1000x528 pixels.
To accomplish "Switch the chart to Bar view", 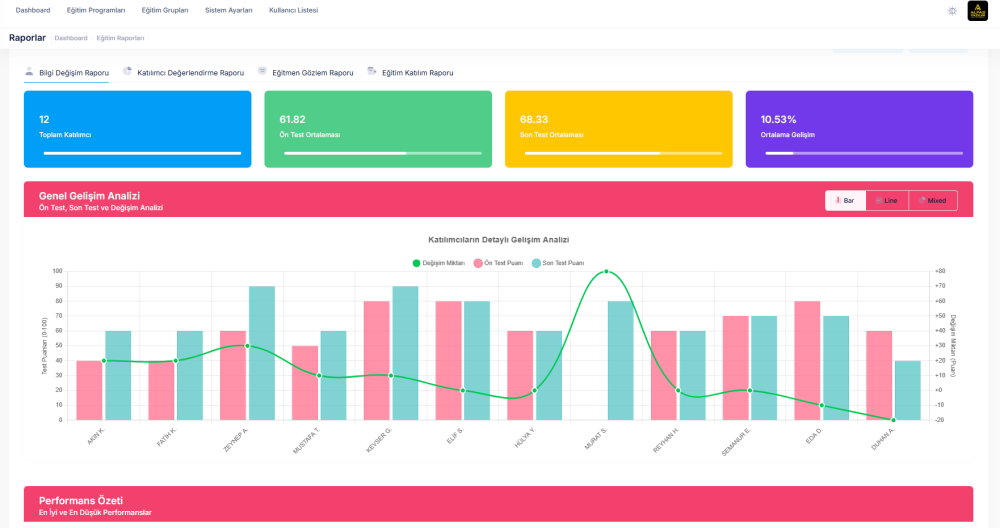I will [845, 201].
